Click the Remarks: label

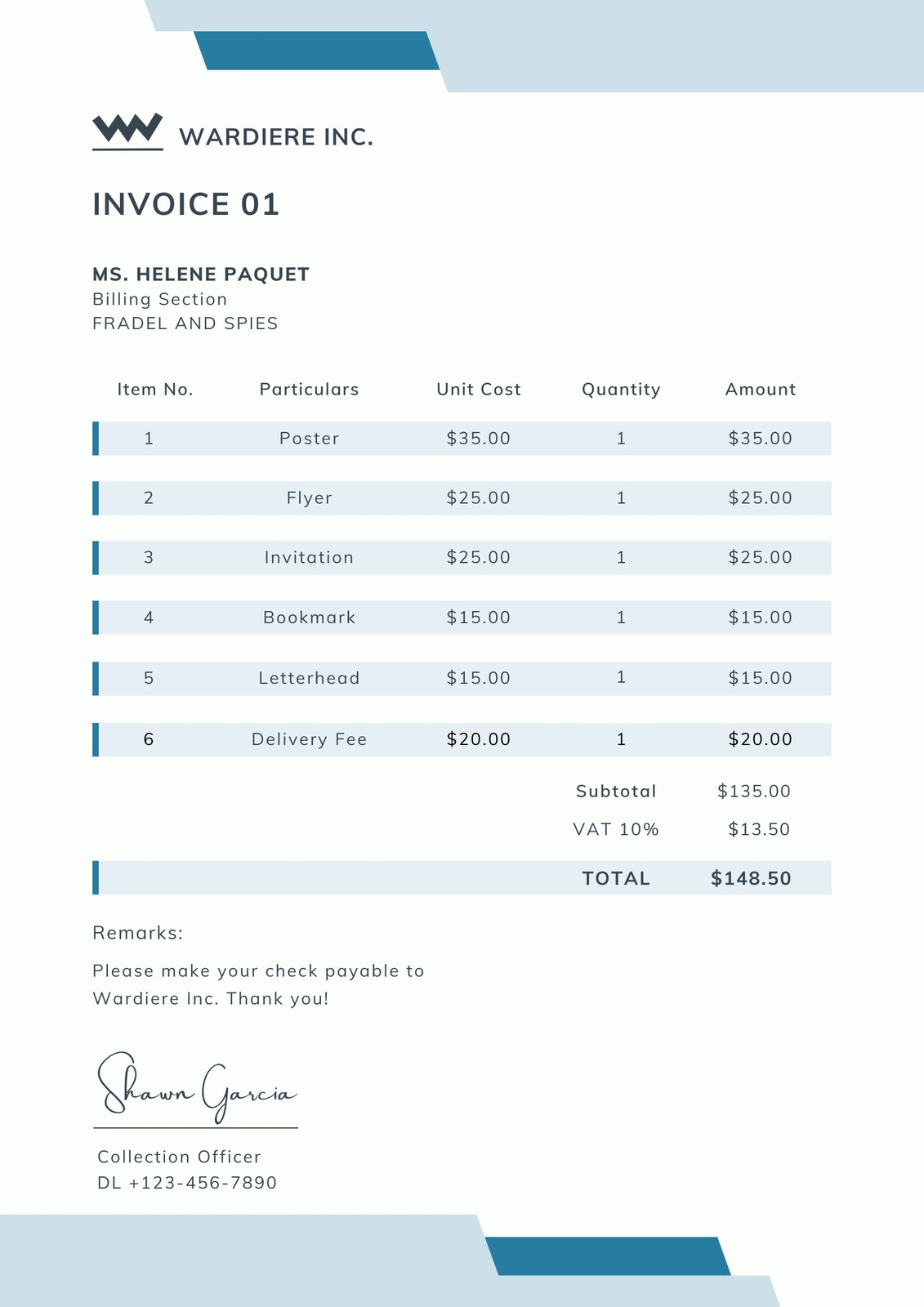pos(138,933)
